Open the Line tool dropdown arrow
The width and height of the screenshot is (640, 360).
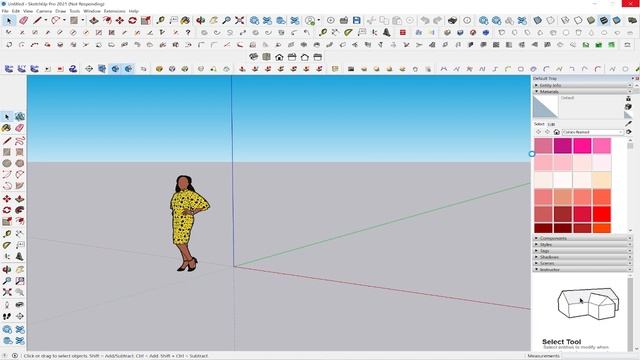click(45, 20)
